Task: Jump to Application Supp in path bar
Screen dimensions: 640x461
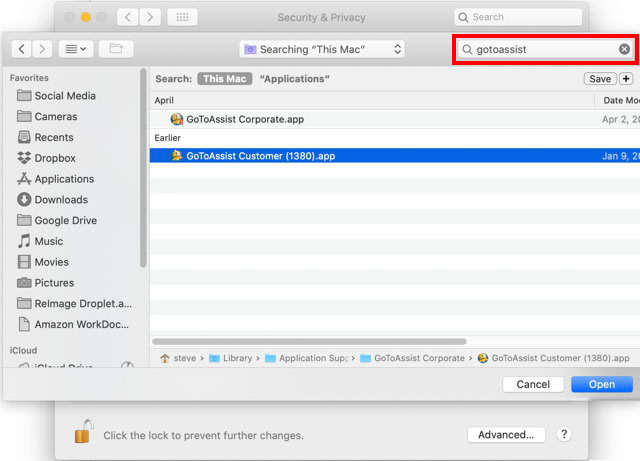Action: click(307, 358)
